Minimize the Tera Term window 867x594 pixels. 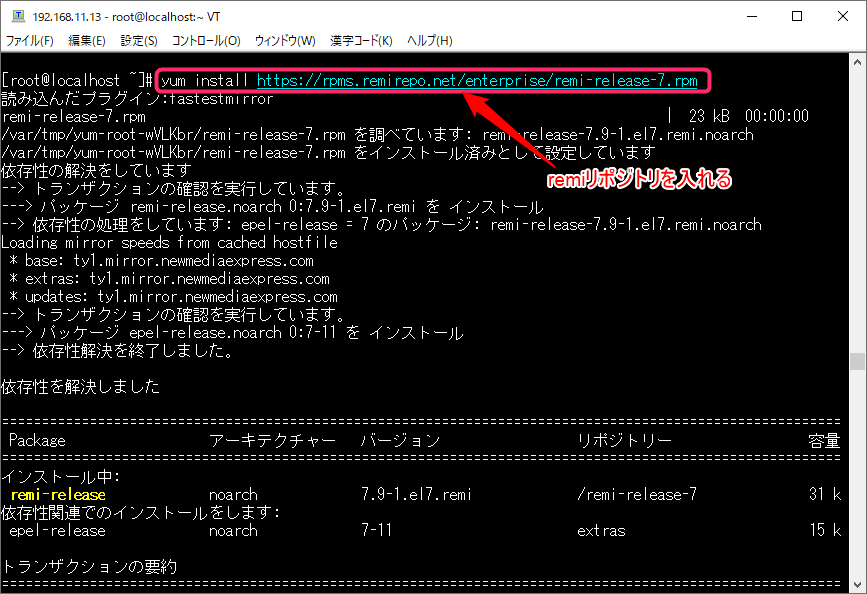pos(751,17)
